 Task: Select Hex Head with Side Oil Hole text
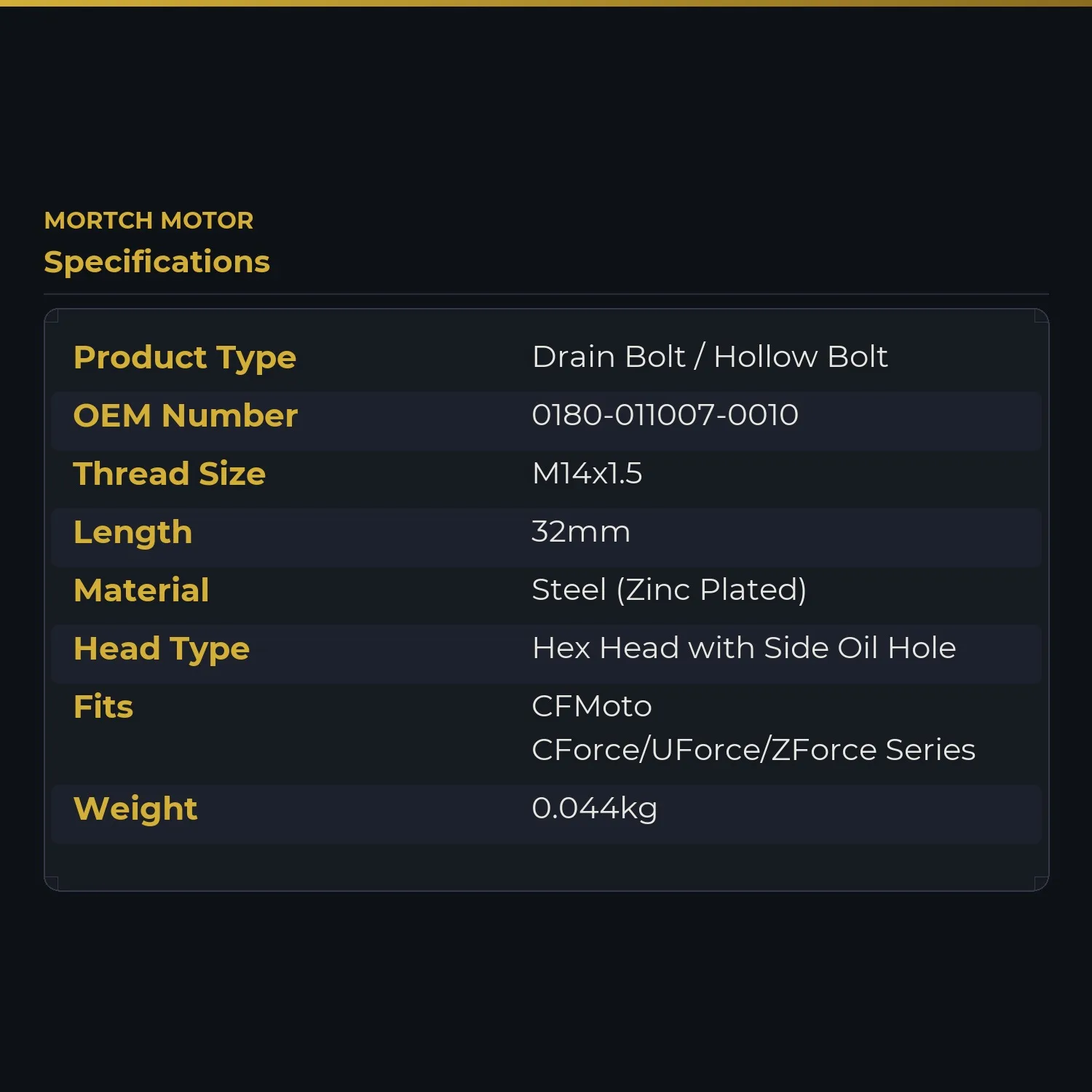point(744,648)
